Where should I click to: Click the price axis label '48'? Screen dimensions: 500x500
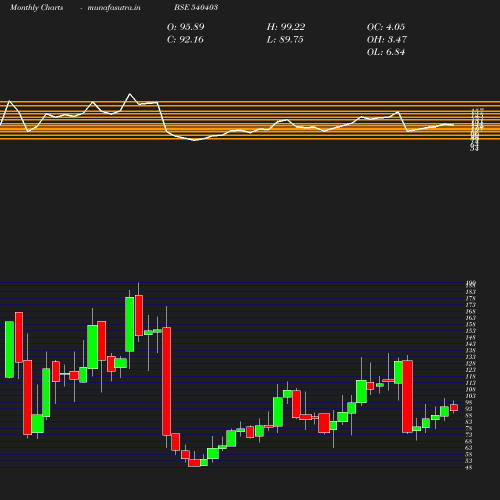[x=469, y=468]
